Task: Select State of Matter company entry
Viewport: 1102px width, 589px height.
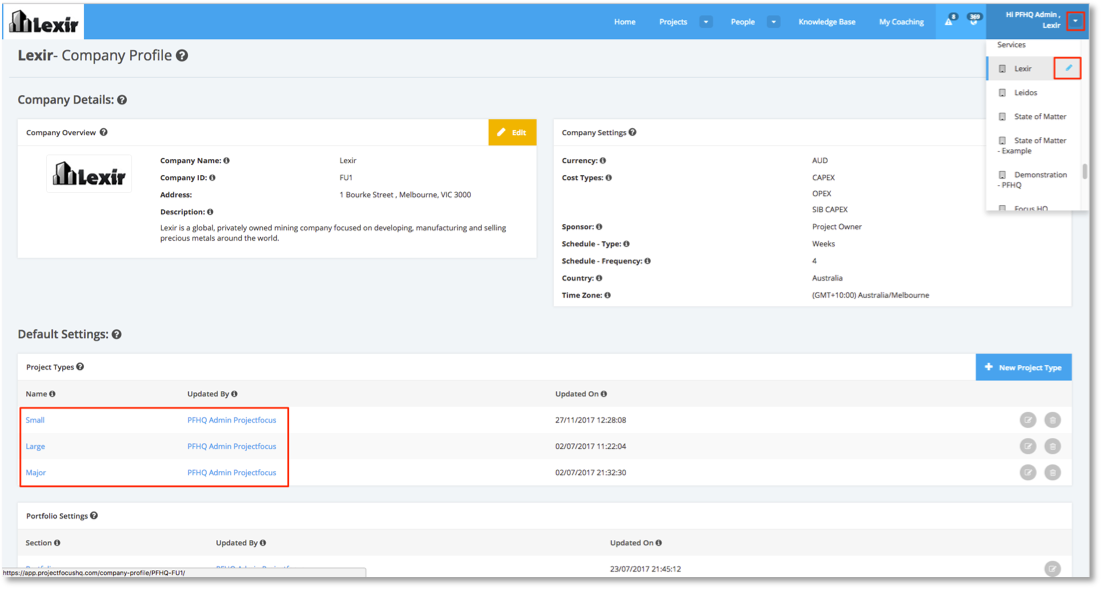Action: pos(1039,117)
